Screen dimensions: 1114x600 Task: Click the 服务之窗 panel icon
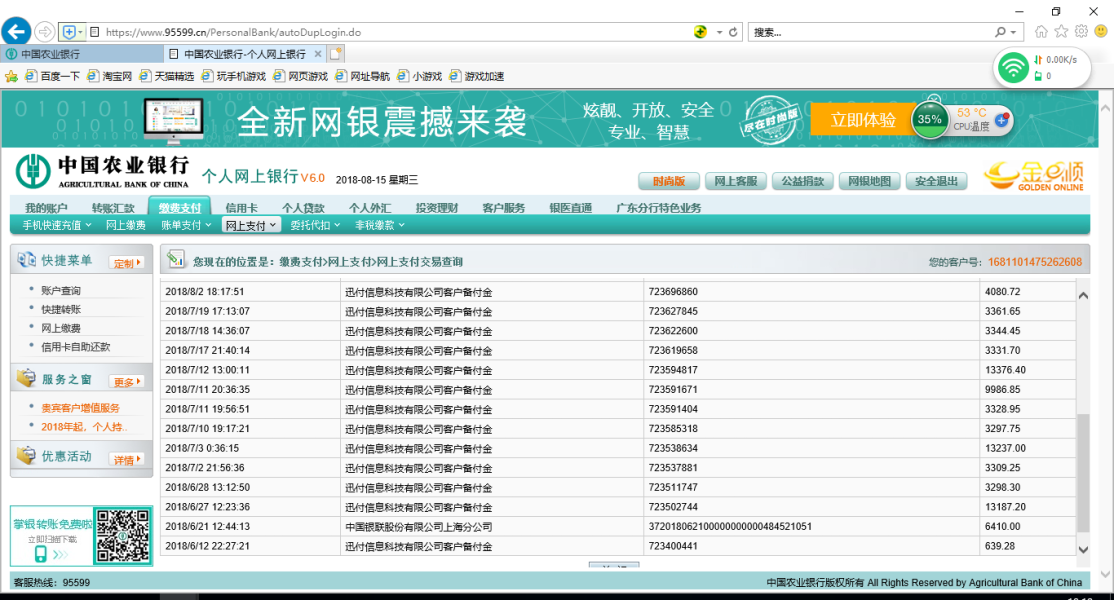click(26, 378)
